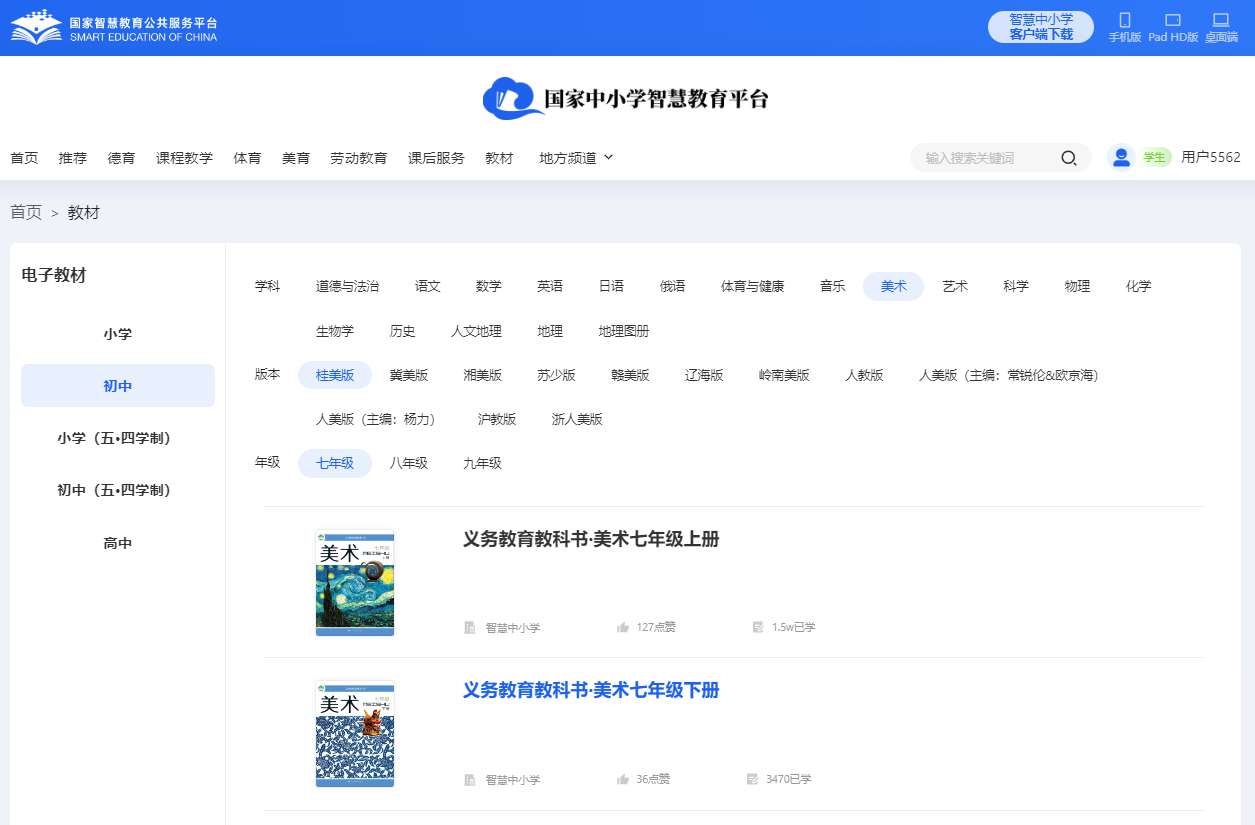
Task: Select the 苏少版 edition
Action: pos(557,375)
